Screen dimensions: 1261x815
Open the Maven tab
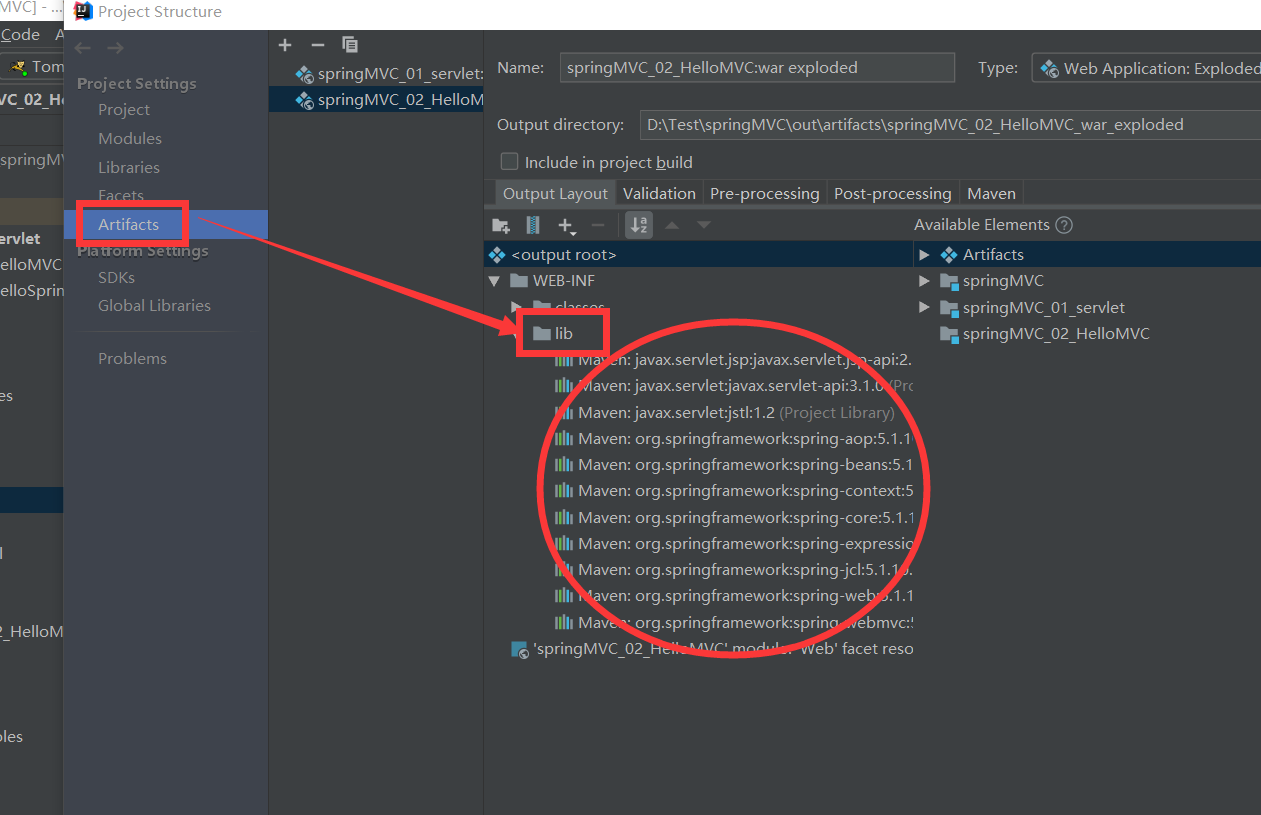[991, 193]
